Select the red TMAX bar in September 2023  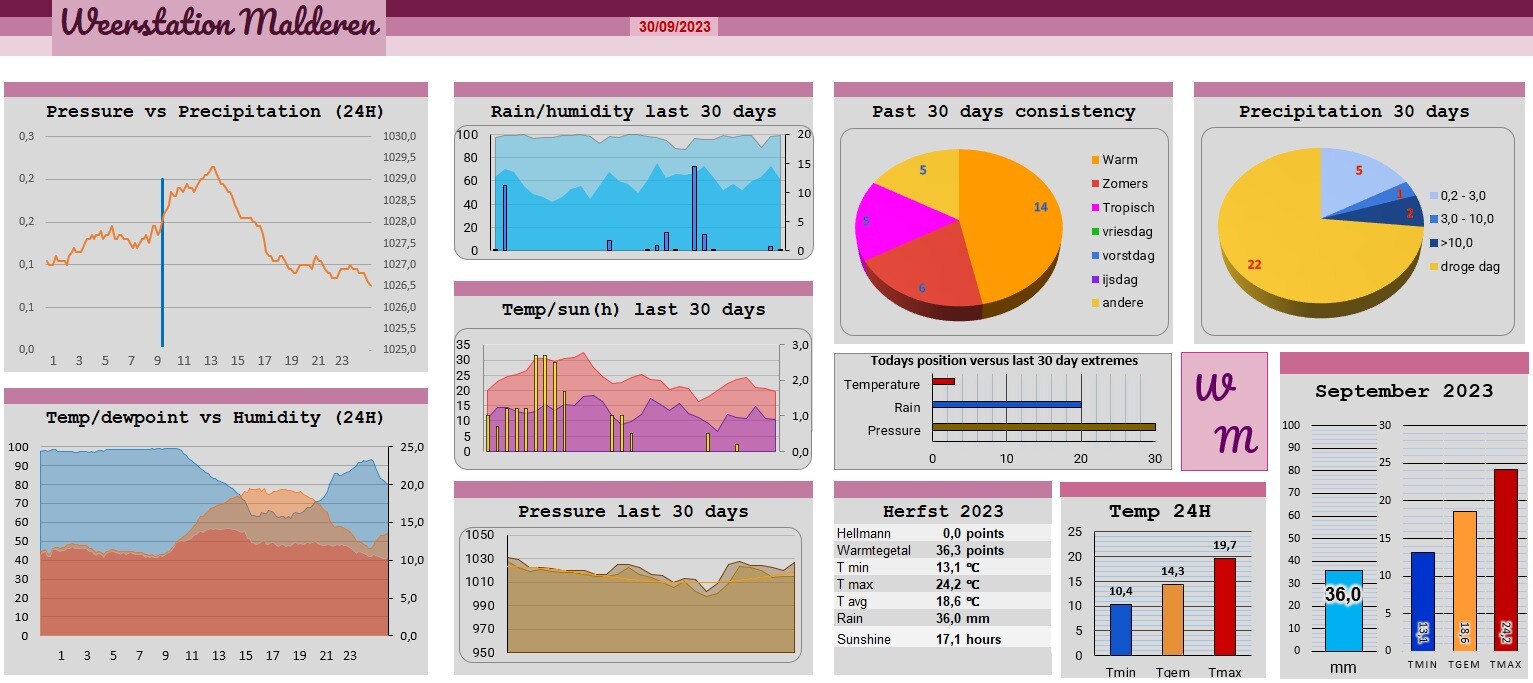point(1505,559)
